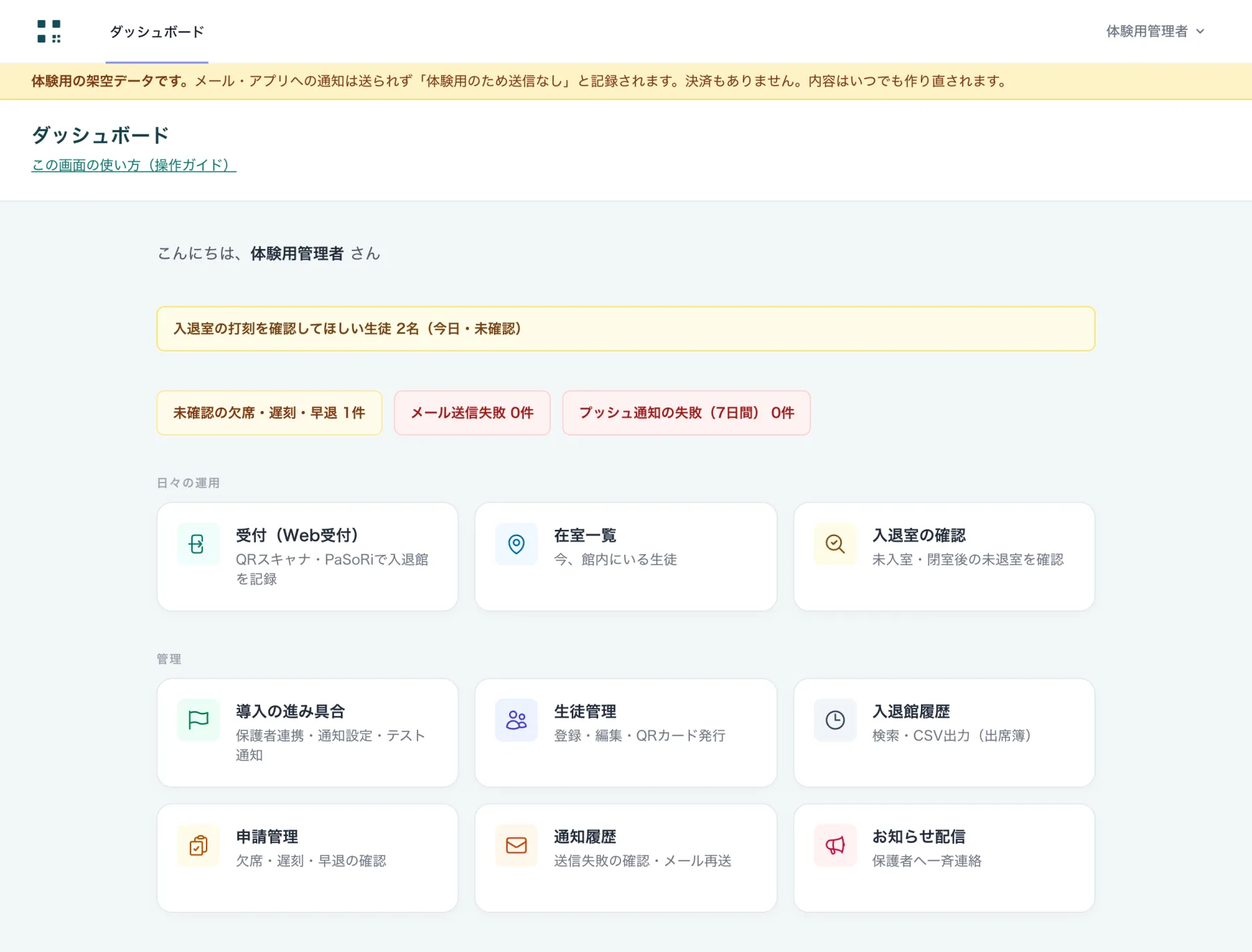The height and width of the screenshot is (952, 1252).
Task: Click text QRスキャナ・PaSoRiで入退館を記録
Action: coord(332,569)
